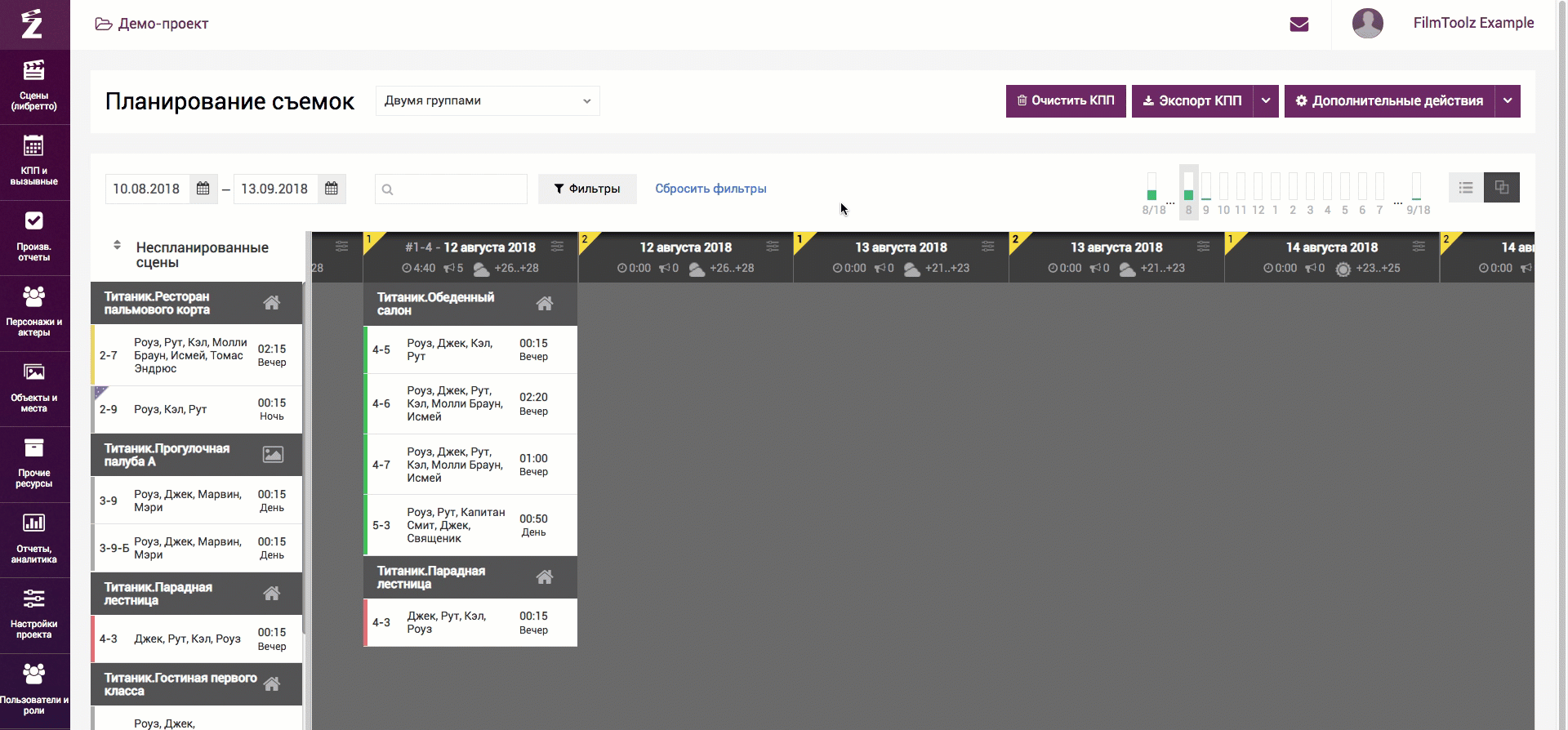The width and height of the screenshot is (1568, 730).
Task: Click house icon of Титаник.Ресторан пальмового корта
Action: coord(272,303)
